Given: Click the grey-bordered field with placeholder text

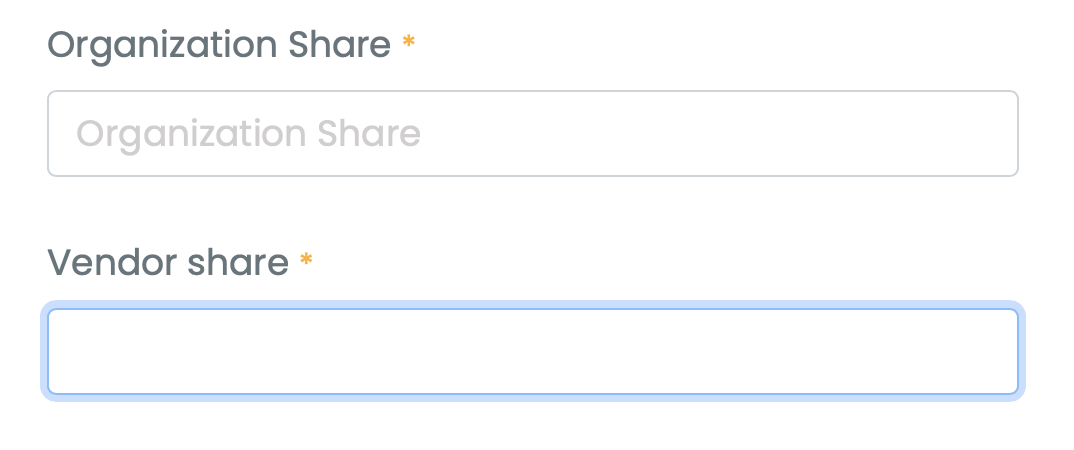Looking at the screenshot, I should tap(532, 134).
